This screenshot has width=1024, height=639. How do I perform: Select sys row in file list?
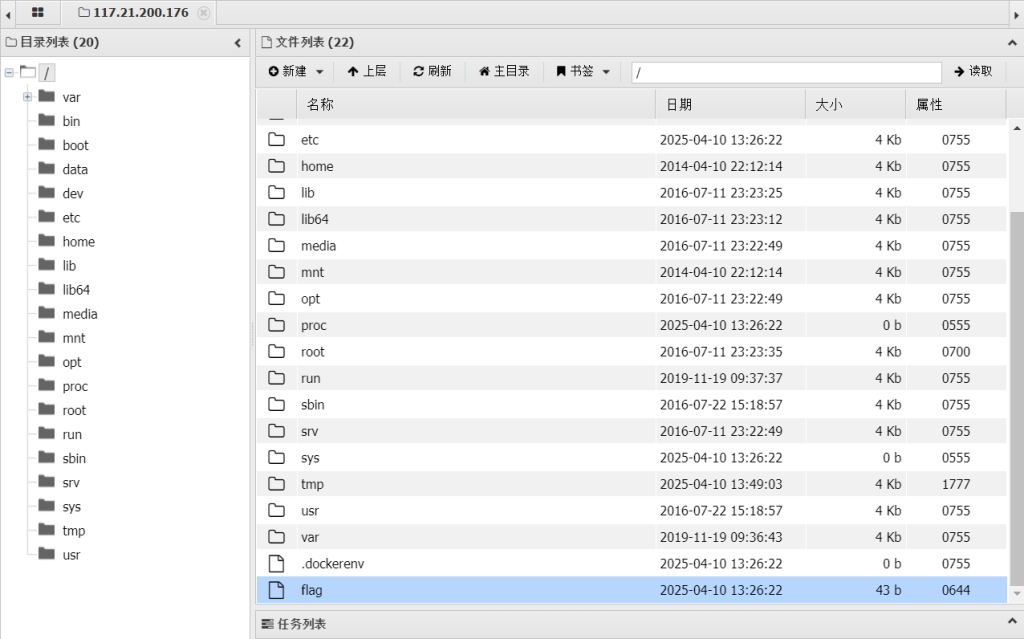tap(632, 457)
